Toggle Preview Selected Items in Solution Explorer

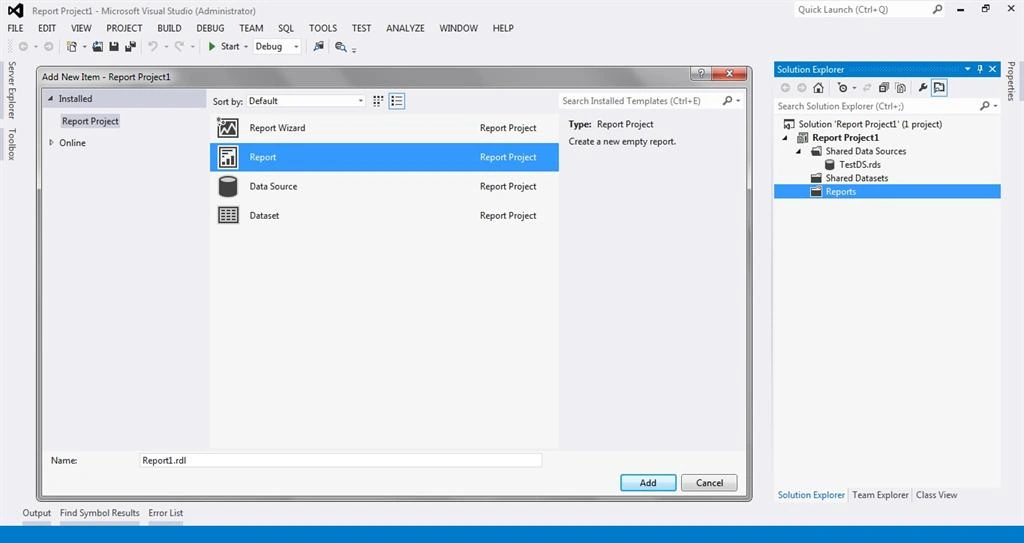[x=939, y=88]
